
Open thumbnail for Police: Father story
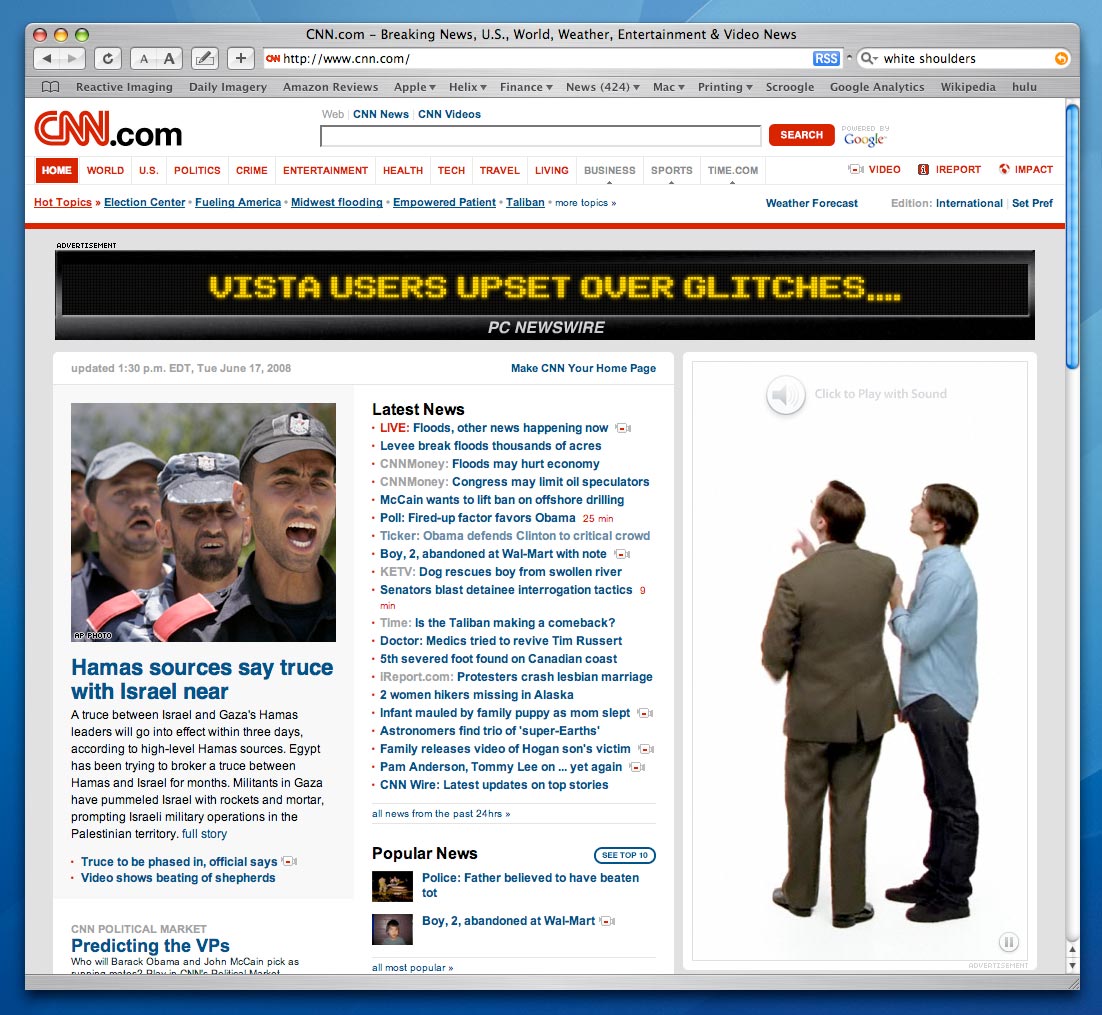pyautogui.click(x=392, y=886)
